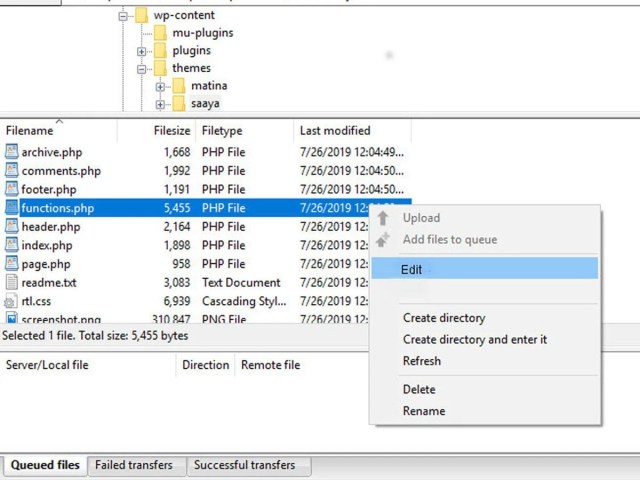Click the Direction column header

[205, 365]
